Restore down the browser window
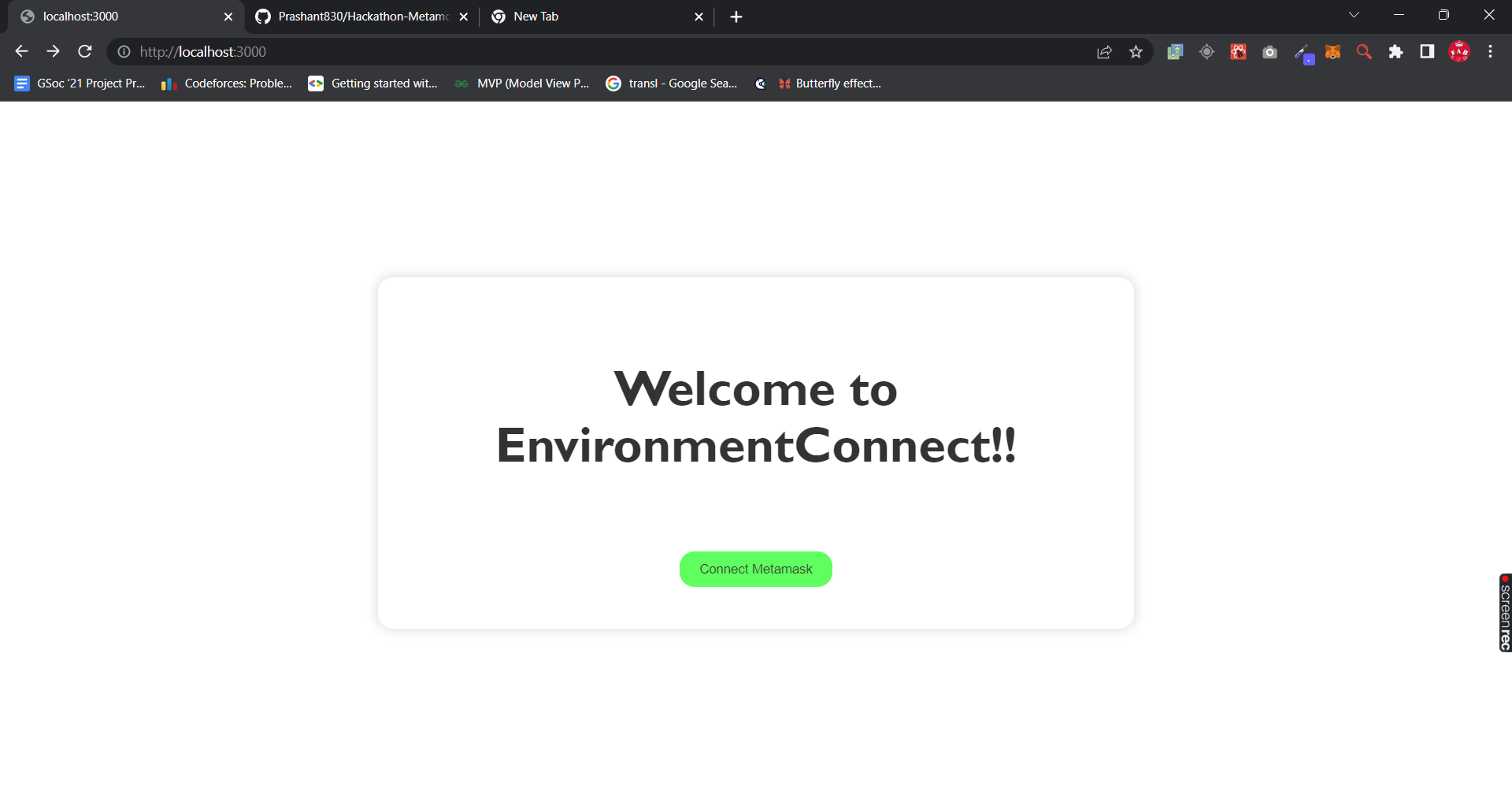Image resolution: width=1512 pixels, height=798 pixels. [x=1443, y=15]
